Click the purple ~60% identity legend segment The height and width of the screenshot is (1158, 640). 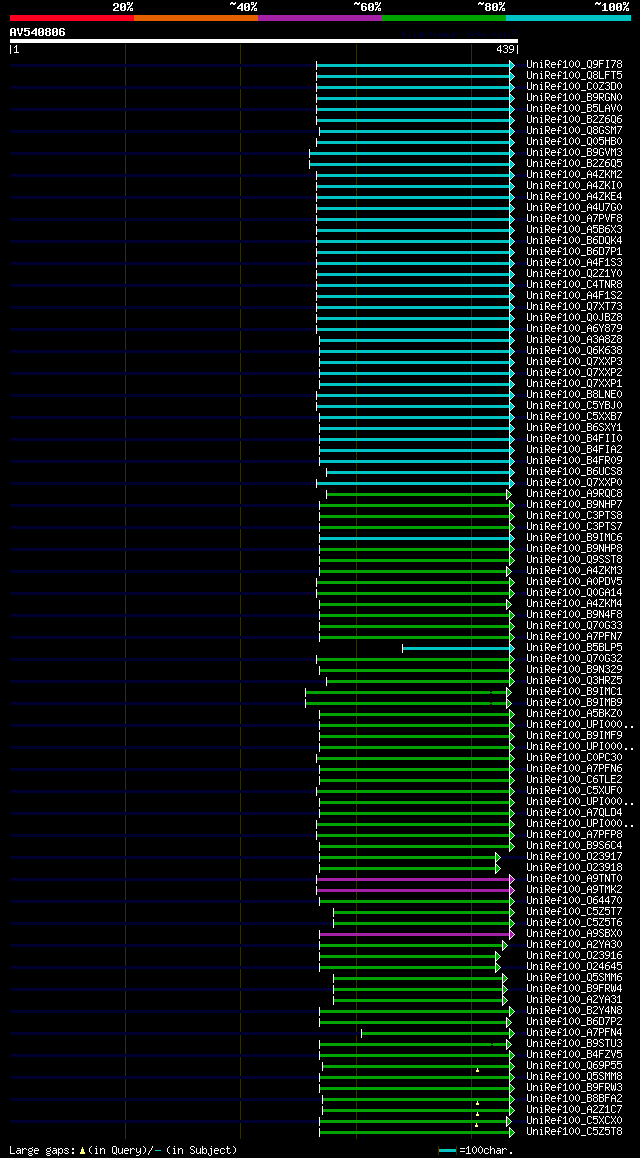coord(320,17)
